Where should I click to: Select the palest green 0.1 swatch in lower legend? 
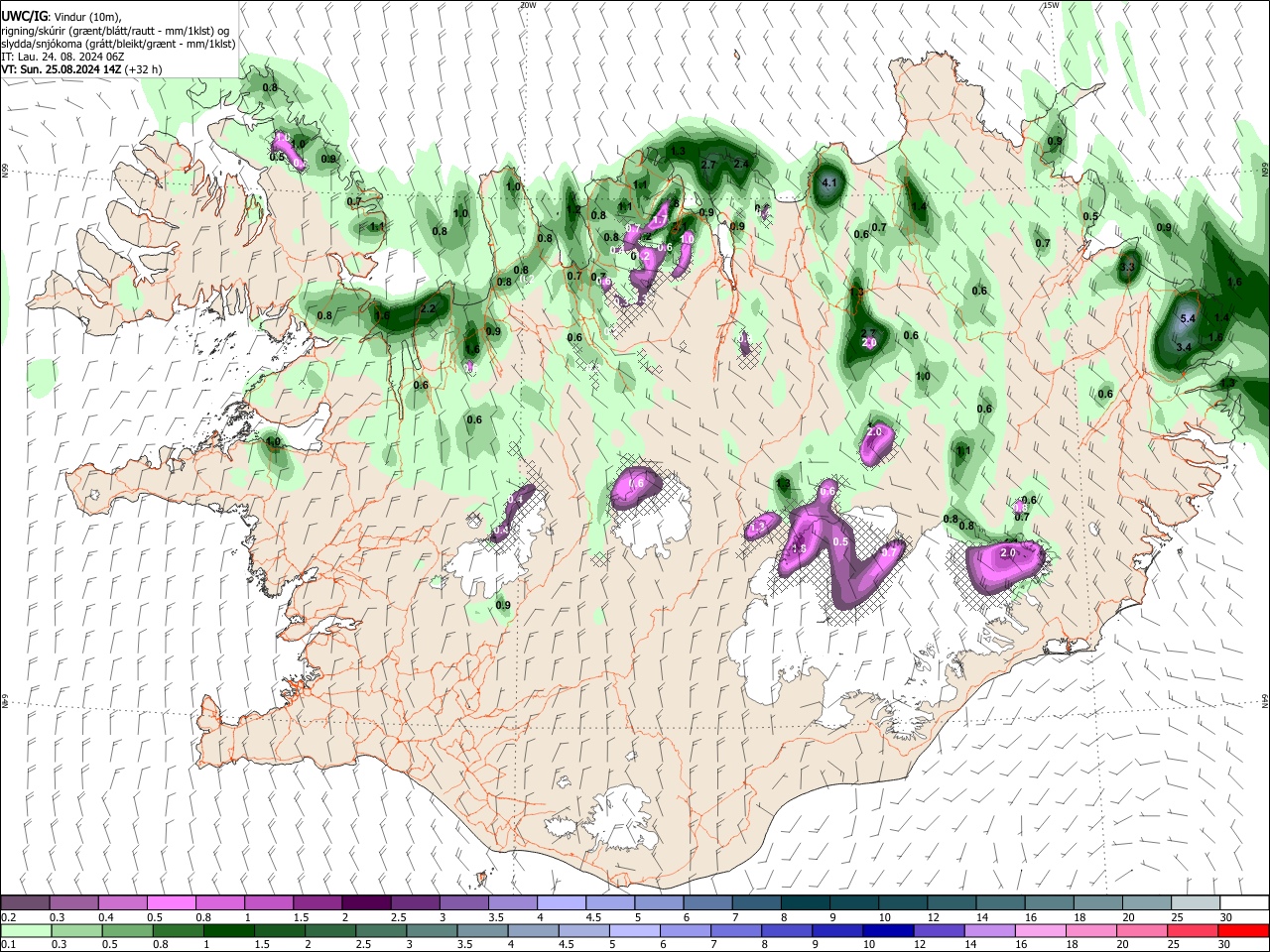pyautogui.click(x=26, y=930)
